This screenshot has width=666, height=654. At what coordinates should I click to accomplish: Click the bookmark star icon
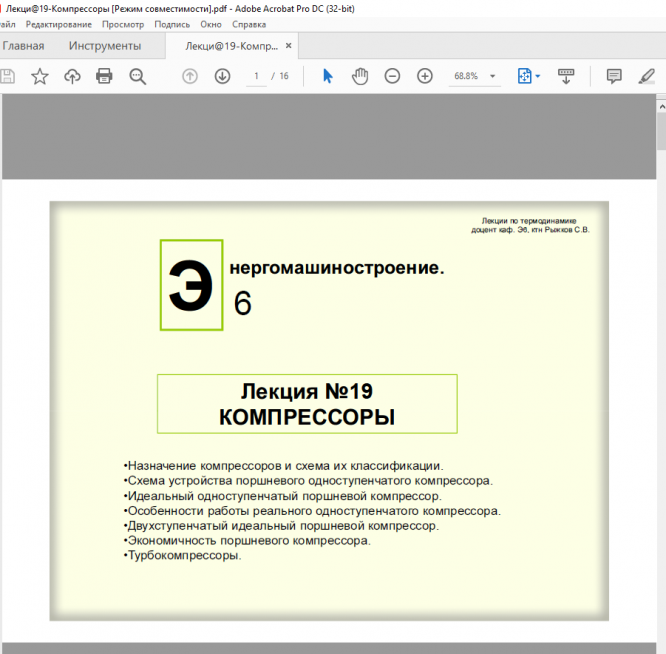(x=40, y=76)
